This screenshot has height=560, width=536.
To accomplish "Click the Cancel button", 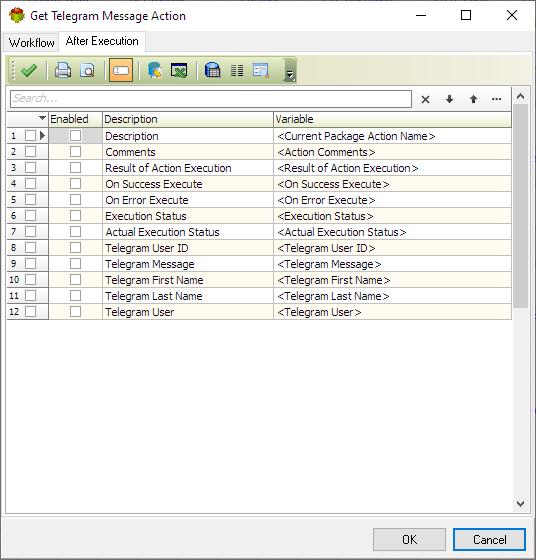I will (489, 539).
